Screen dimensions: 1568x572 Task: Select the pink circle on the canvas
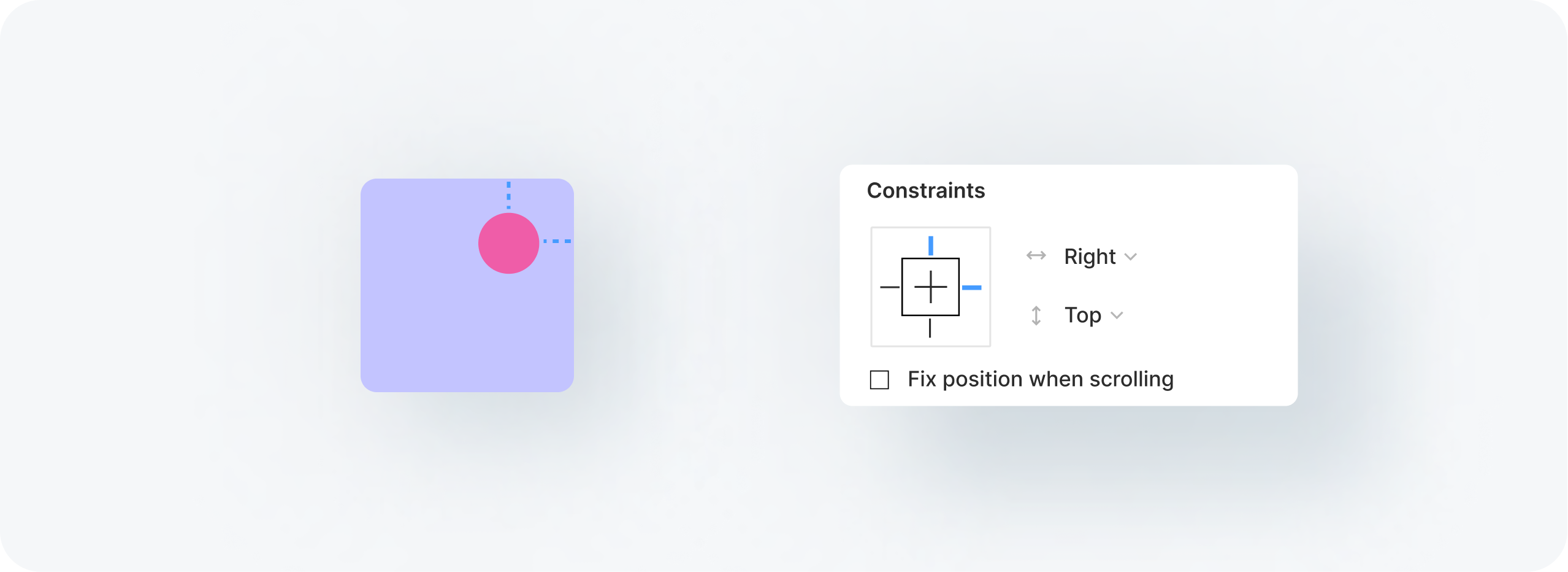508,243
